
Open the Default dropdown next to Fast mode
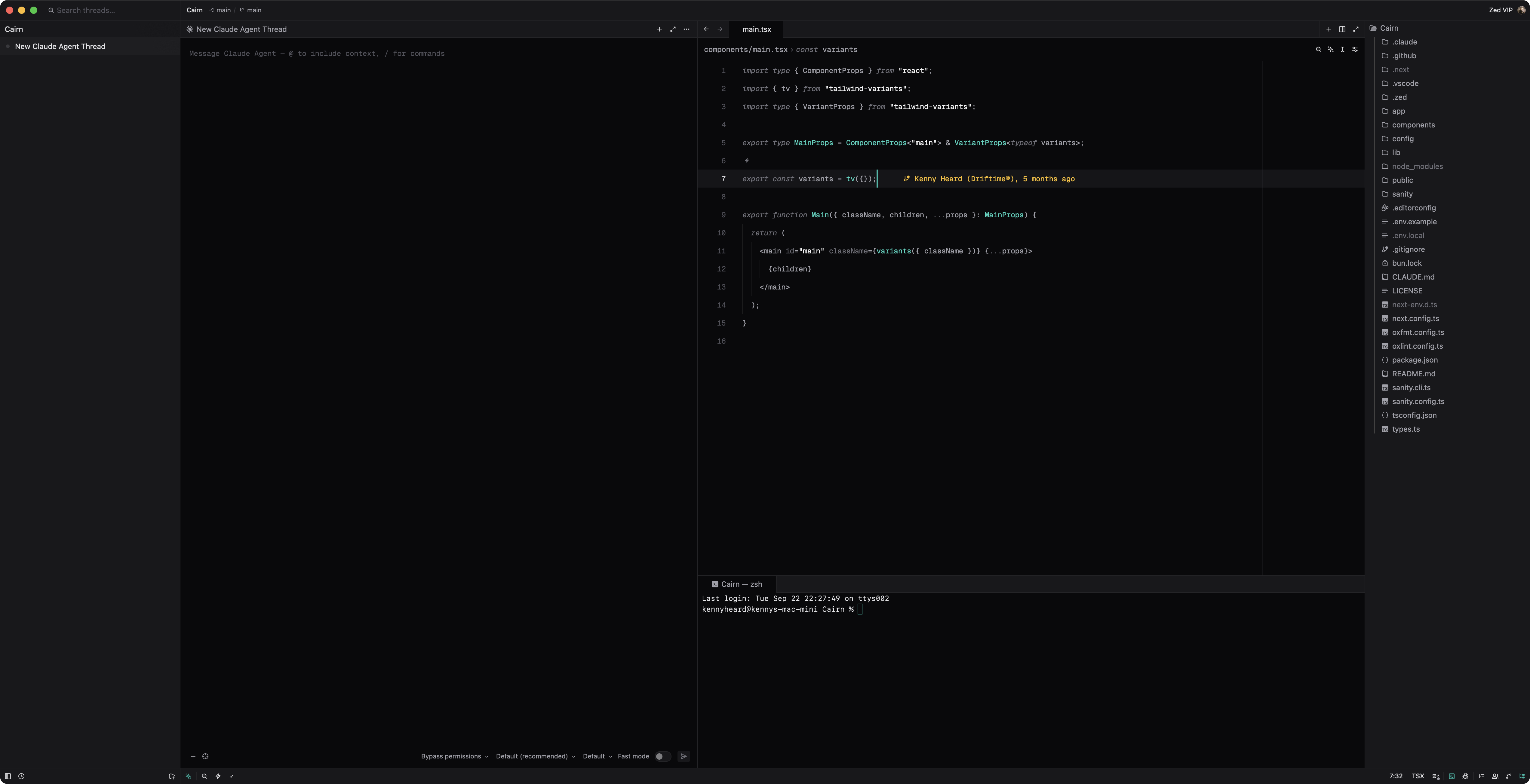click(598, 757)
